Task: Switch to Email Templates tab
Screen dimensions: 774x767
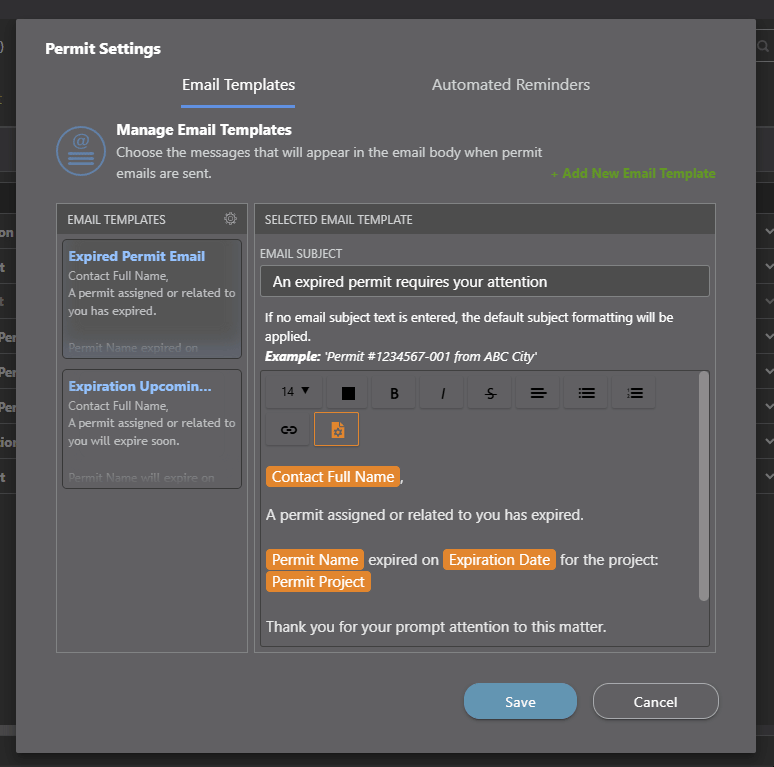Action: click(x=238, y=85)
